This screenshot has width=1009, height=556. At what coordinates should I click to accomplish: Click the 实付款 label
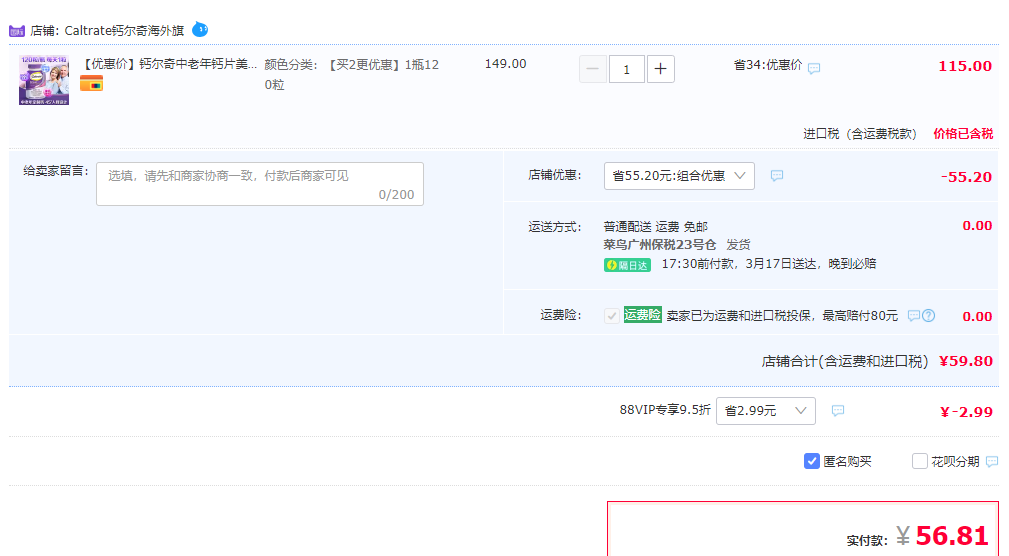867,541
